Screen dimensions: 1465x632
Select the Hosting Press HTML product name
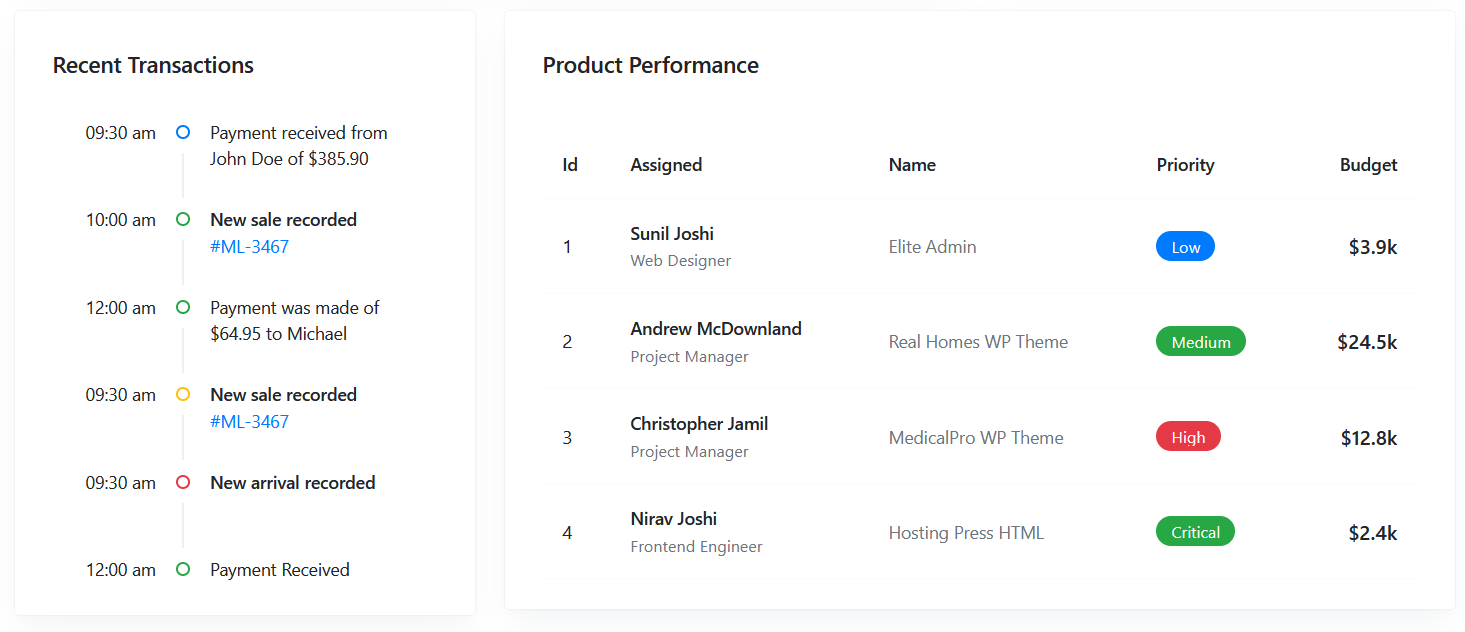tap(966, 533)
